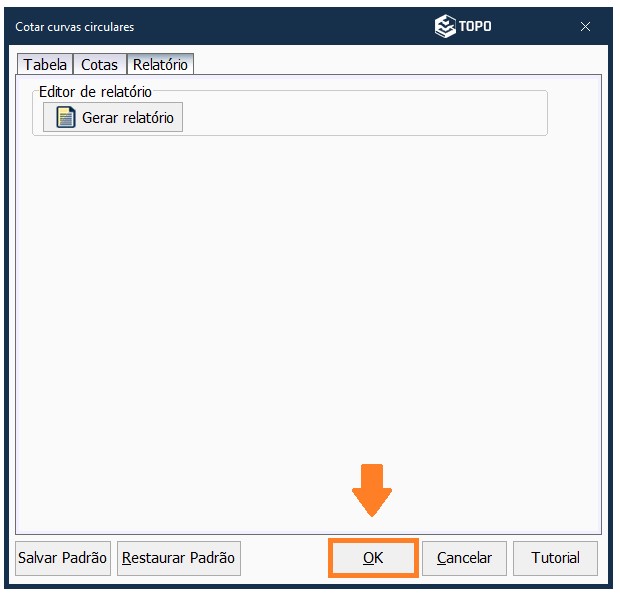Viewport: 620px width, 596px height.
Task: Click blank space right of Gerar relatório
Action: (x=360, y=118)
